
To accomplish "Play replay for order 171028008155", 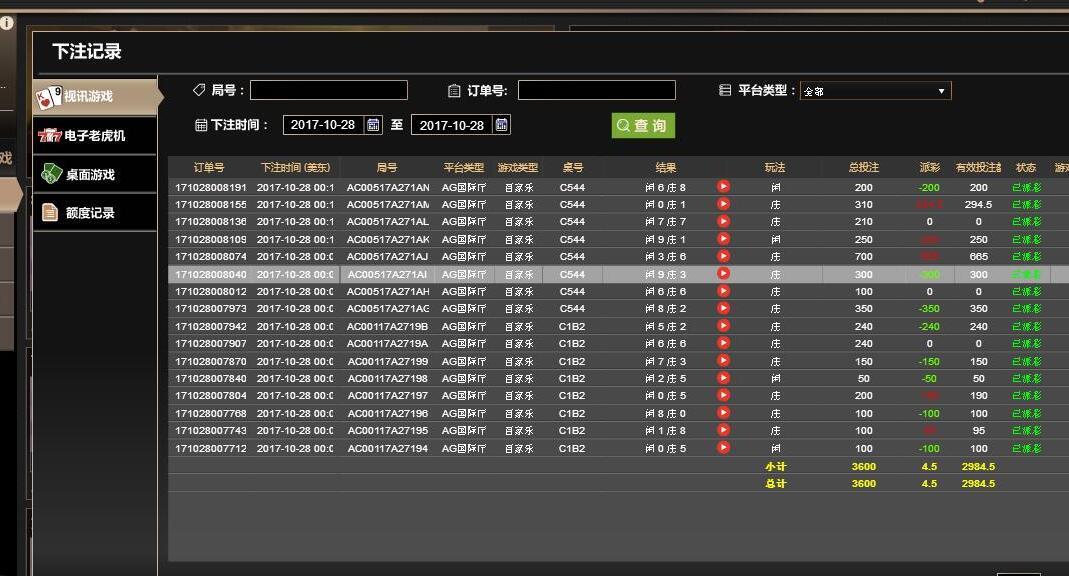I will click(723, 204).
